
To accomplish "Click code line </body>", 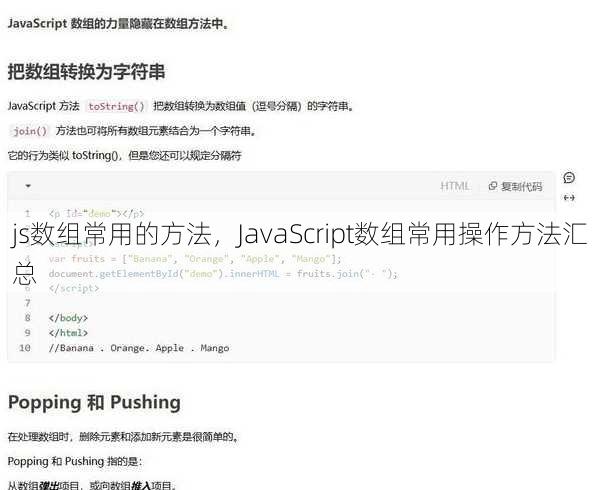I will click(68, 318).
